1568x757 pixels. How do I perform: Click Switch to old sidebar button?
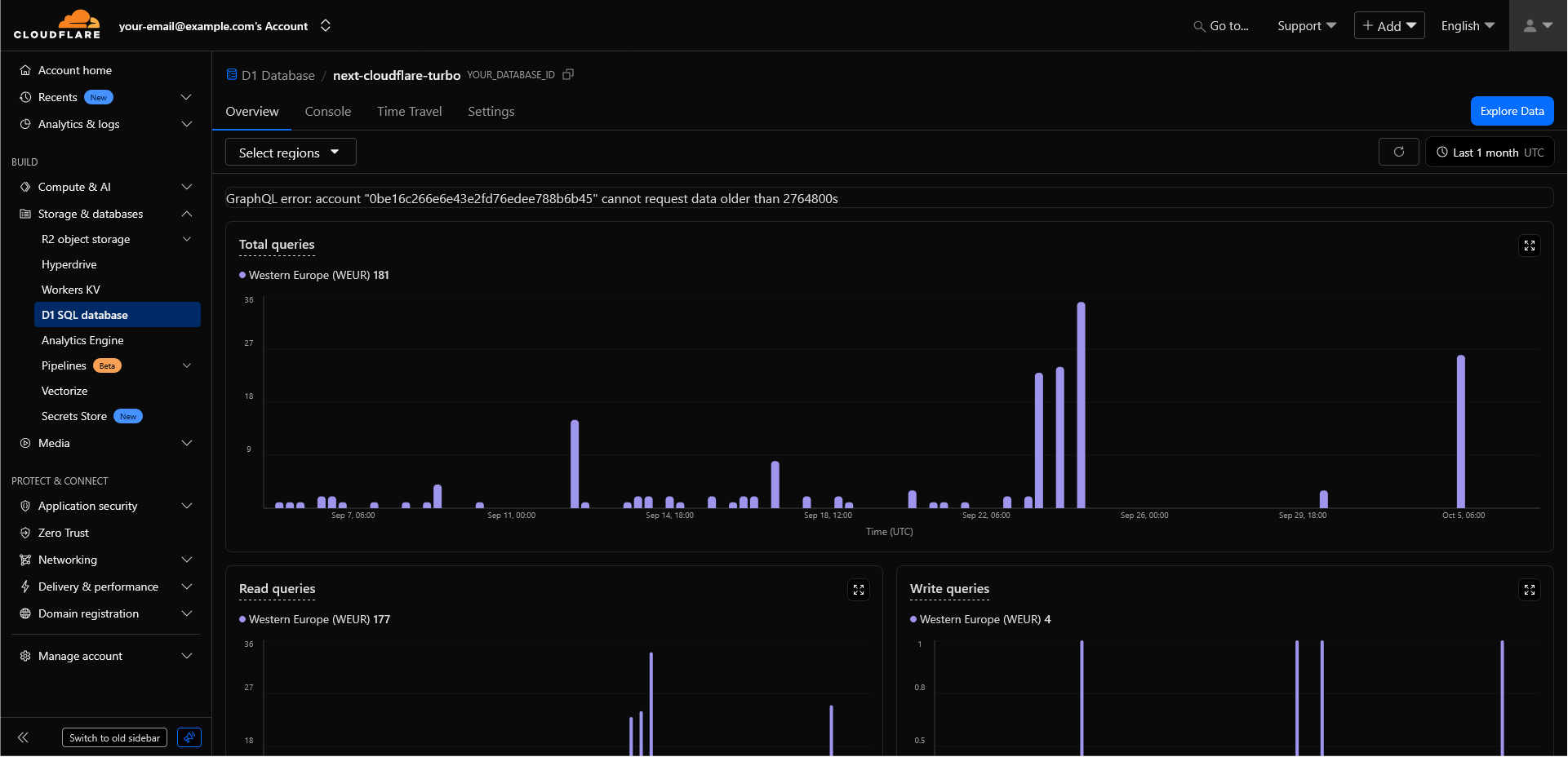pyautogui.click(x=114, y=737)
